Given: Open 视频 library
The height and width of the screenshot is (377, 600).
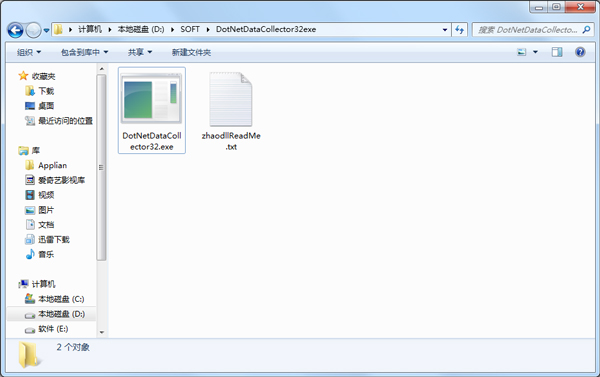Looking at the screenshot, I should coord(46,195).
